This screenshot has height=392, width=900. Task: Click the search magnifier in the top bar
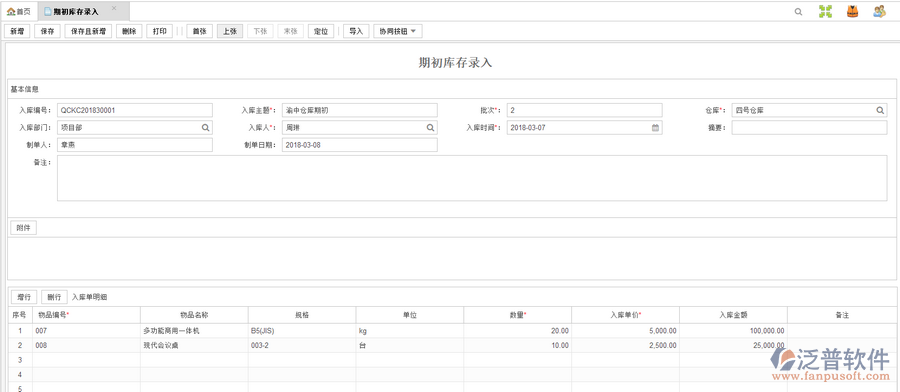point(798,11)
